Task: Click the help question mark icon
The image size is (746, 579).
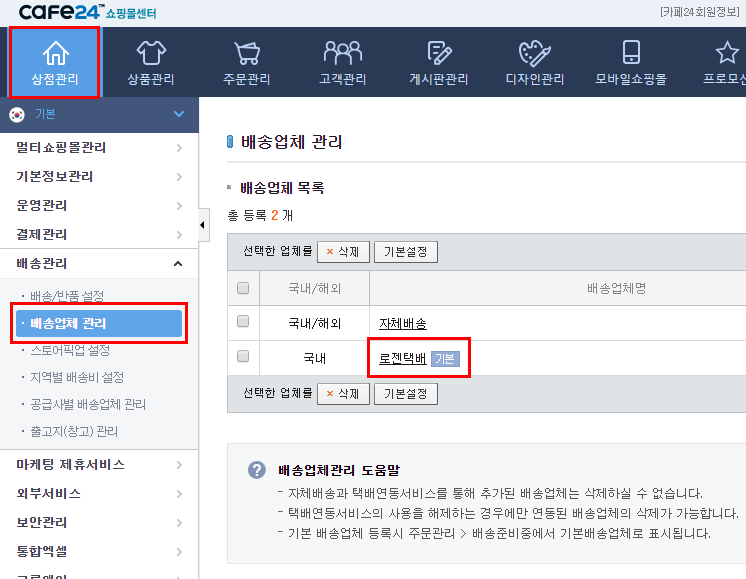Action: click(257, 470)
